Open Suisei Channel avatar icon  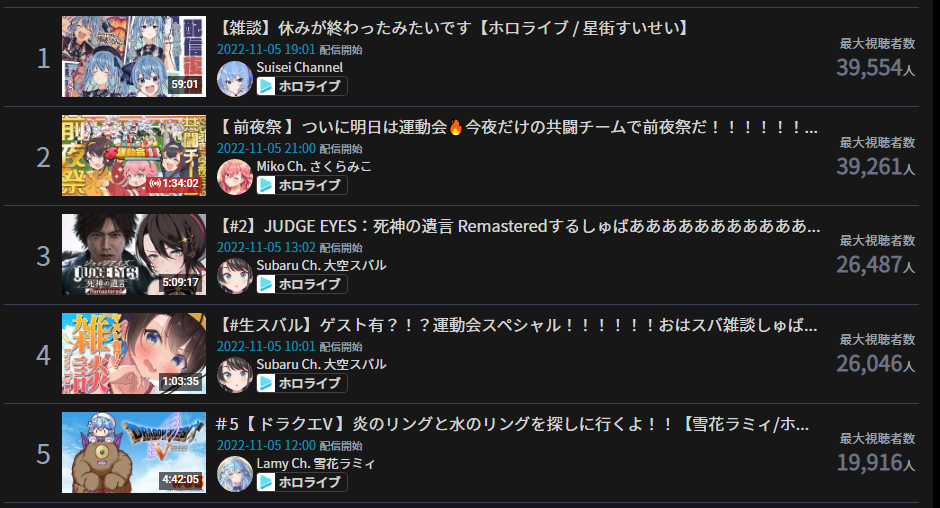point(234,79)
